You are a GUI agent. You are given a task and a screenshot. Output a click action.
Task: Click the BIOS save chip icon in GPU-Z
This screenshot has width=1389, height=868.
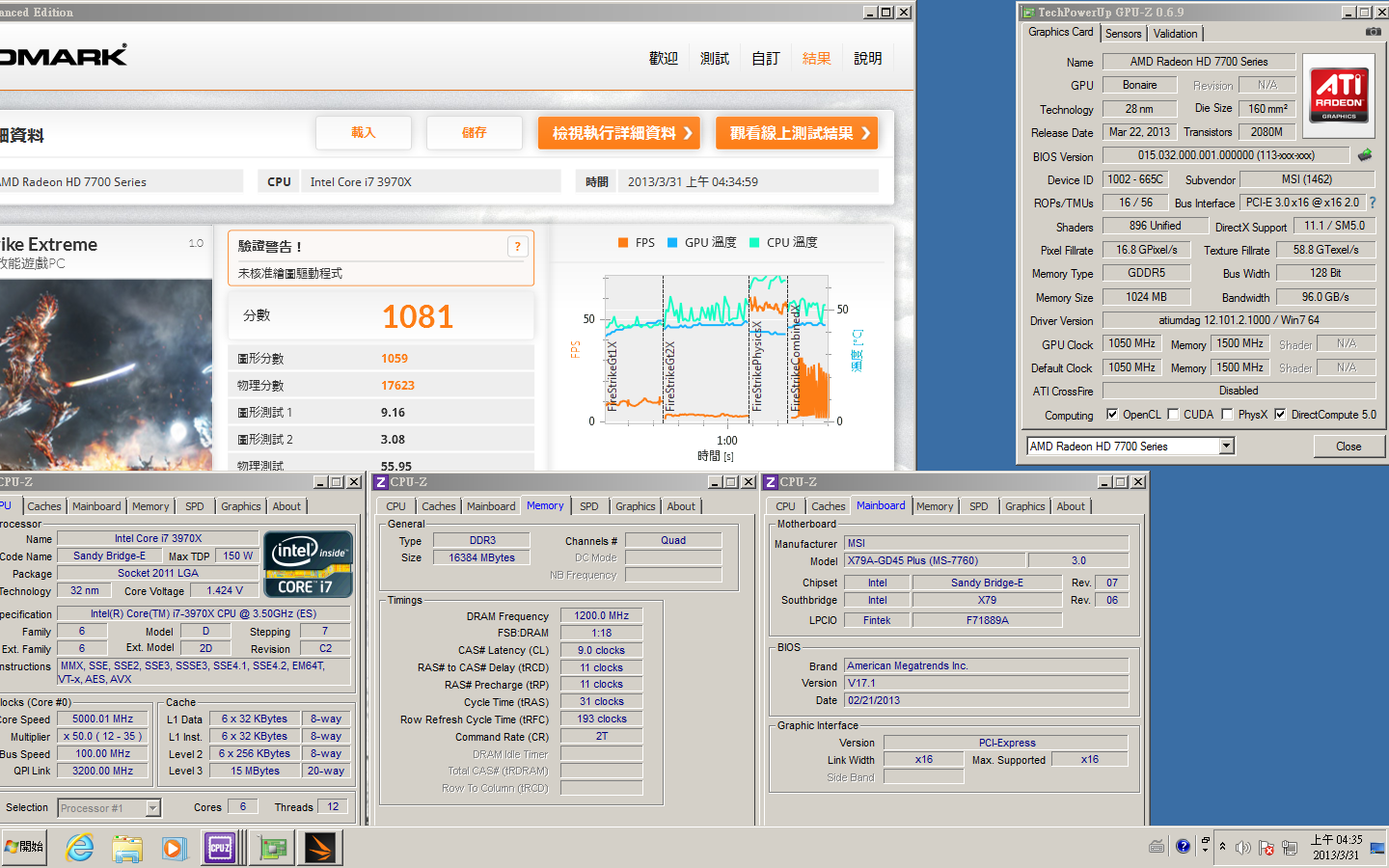pyautogui.click(x=1365, y=155)
